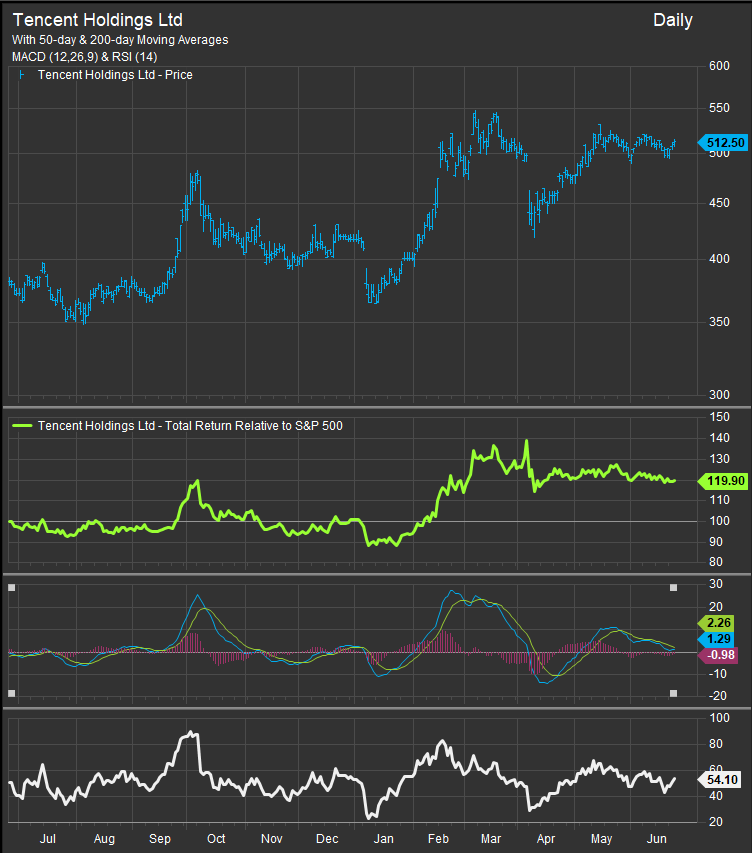Click the 140 relative return axis label
752x853 pixels.
pyautogui.click(x=719, y=438)
